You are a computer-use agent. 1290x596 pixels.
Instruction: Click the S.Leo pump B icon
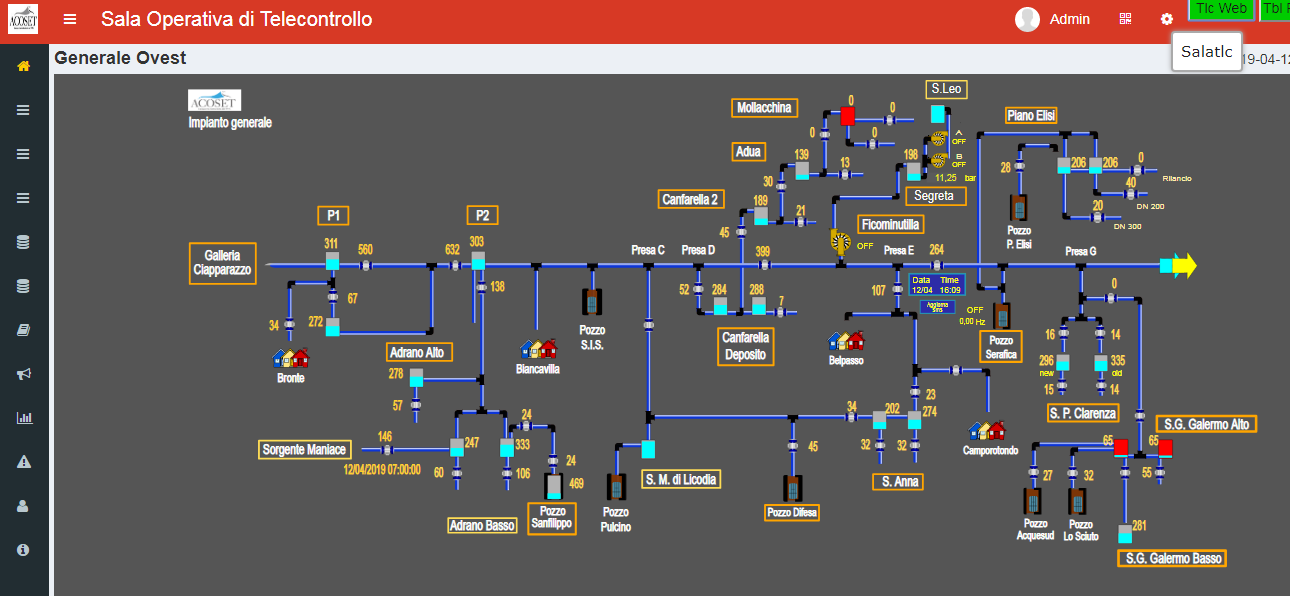point(939,159)
